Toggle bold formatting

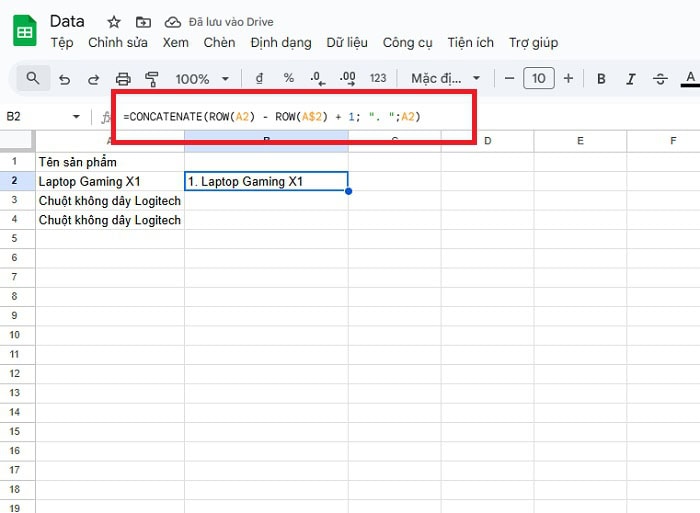[601, 79]
